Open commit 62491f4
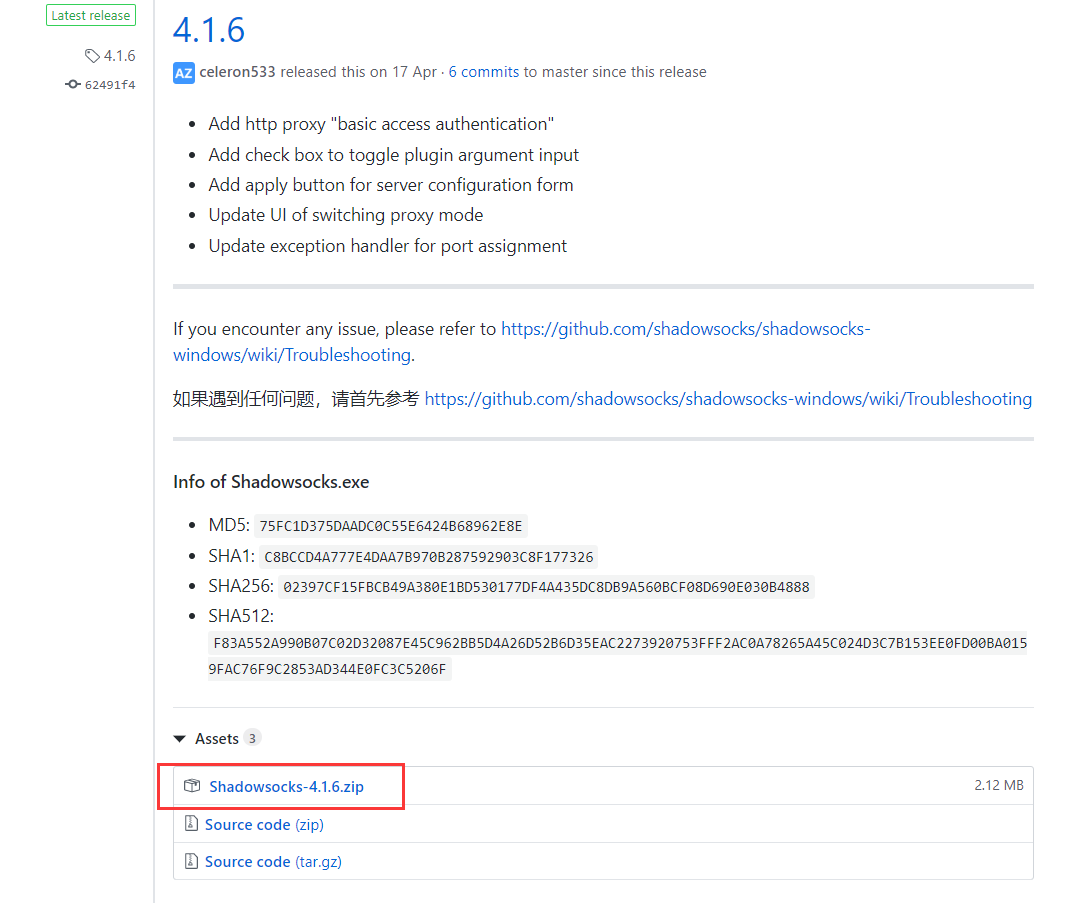 point(110,85)
